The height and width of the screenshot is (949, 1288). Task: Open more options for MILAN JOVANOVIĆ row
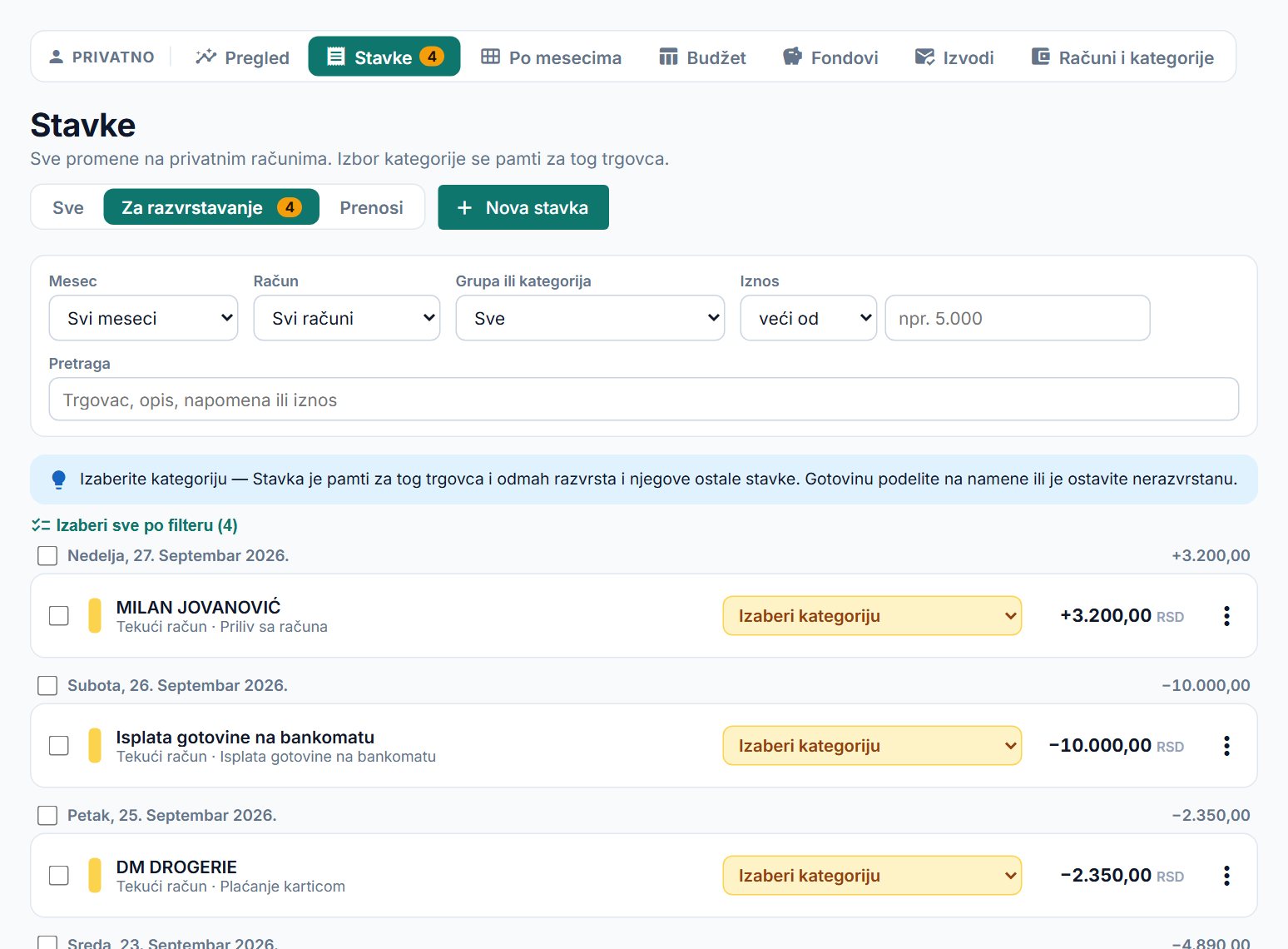1226,616
